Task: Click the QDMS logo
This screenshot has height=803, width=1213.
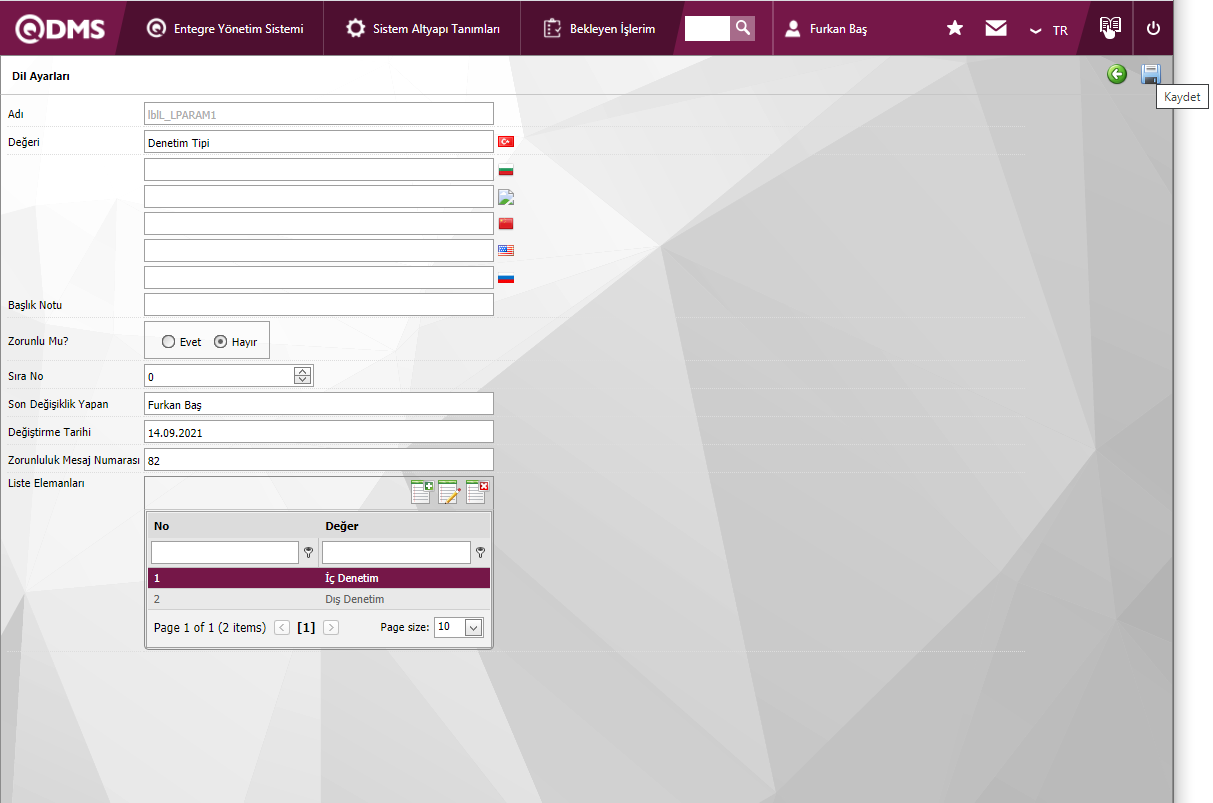Action: (60, 29)
